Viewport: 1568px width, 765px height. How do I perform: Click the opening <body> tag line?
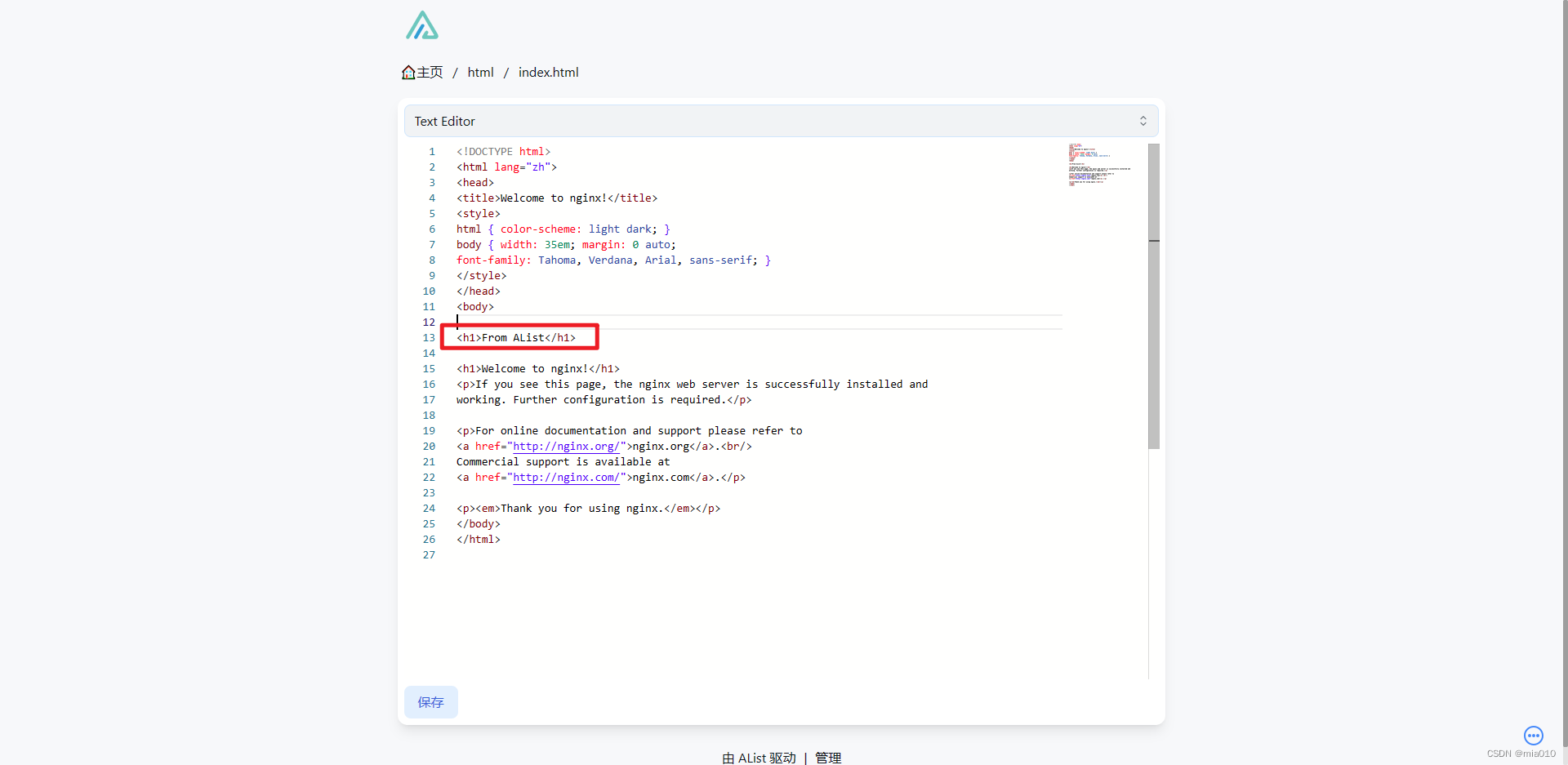pos(475,307)
